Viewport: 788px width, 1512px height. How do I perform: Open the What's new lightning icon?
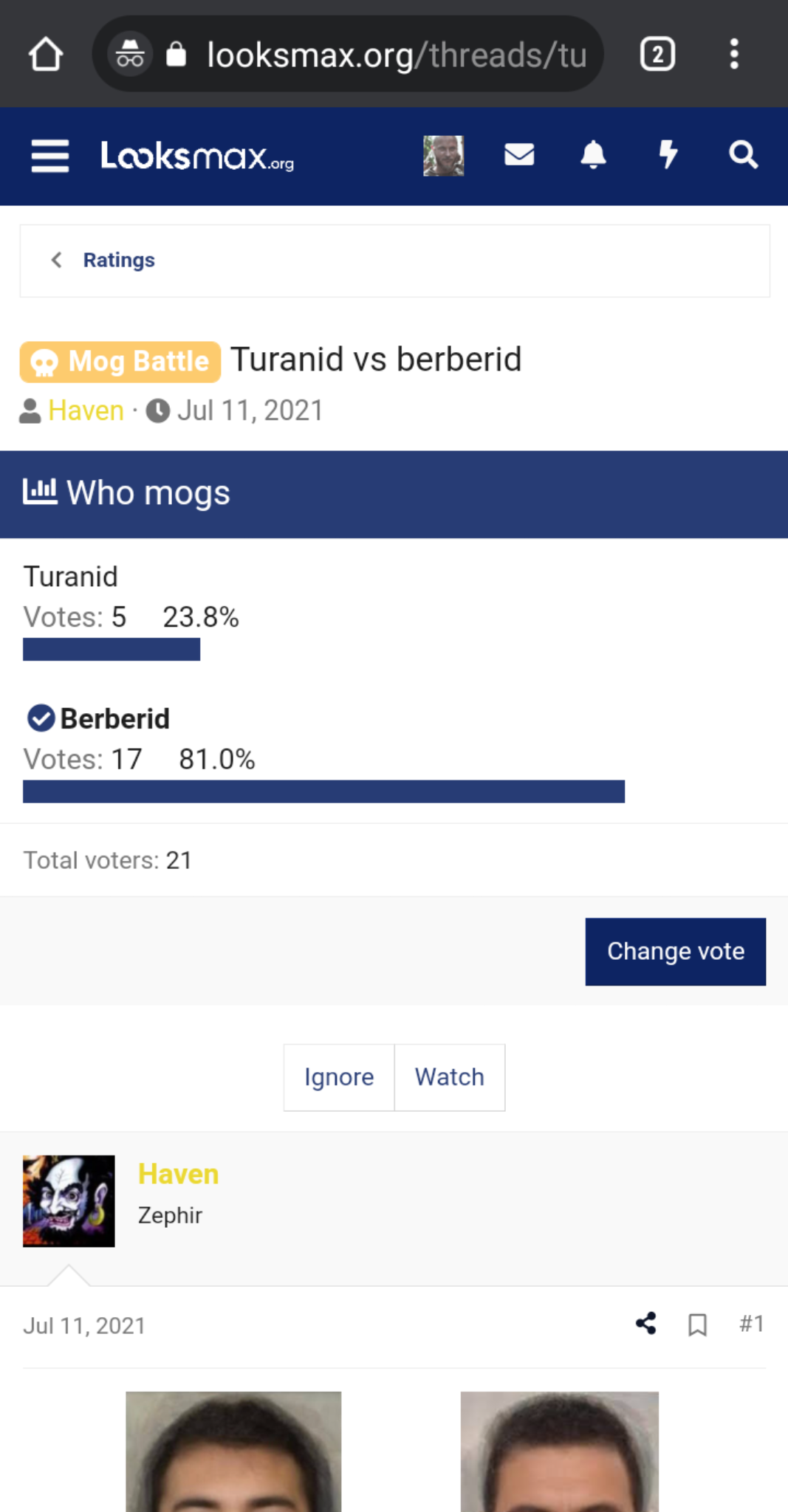[668, 155]
